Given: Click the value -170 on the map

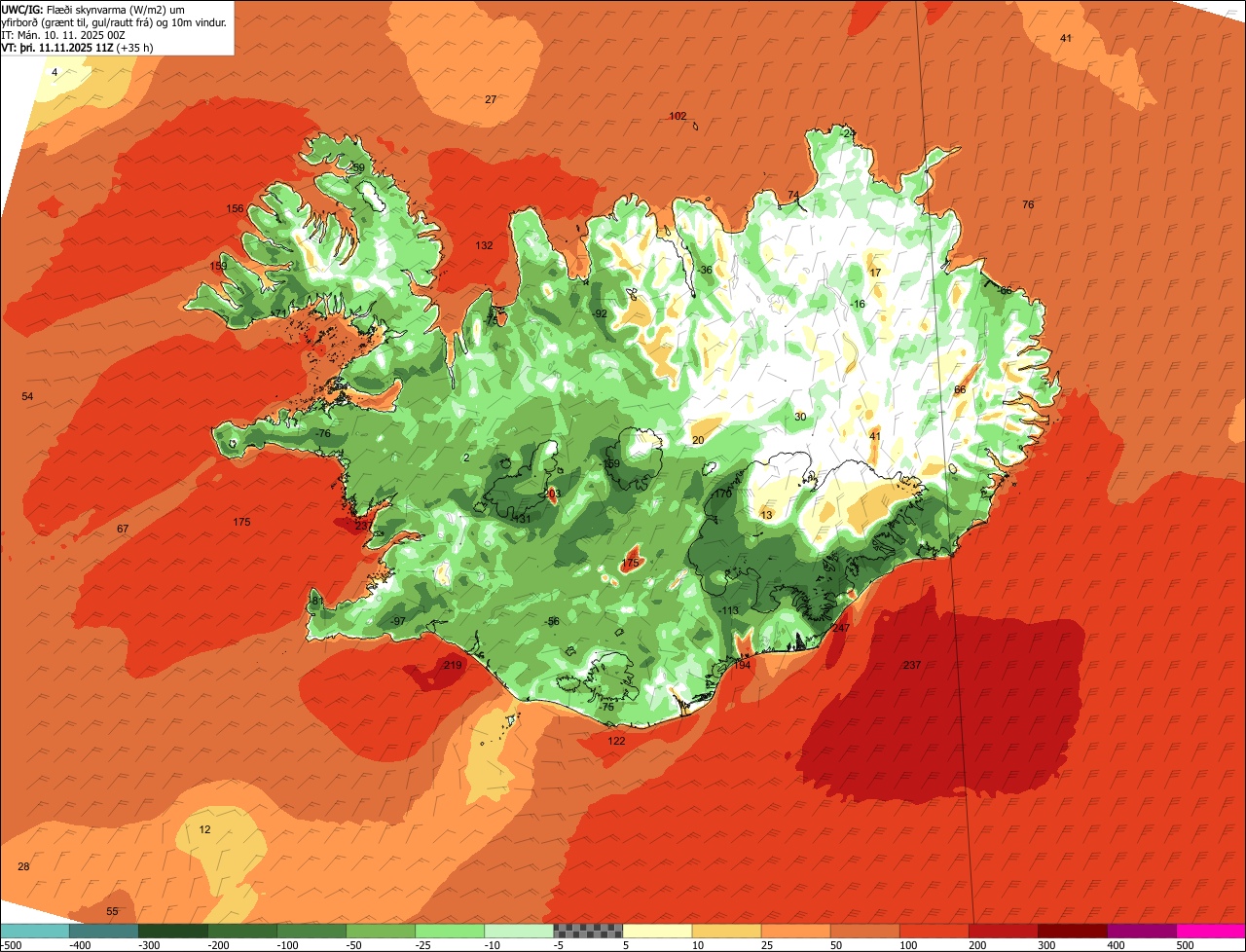Looking at the screenshot, I should [721, 494].
